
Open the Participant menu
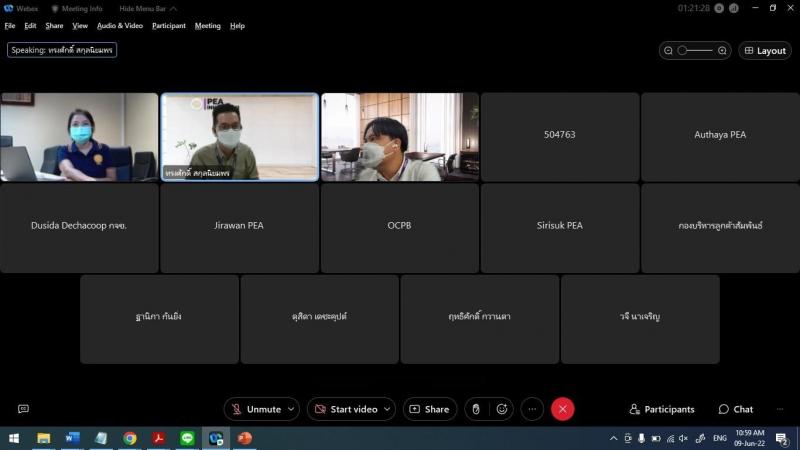click(168, 26)
